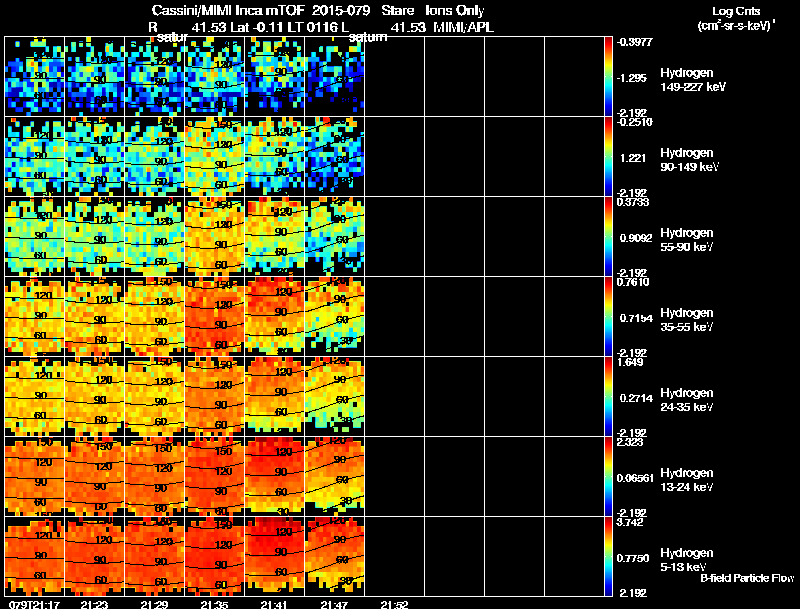Click the '-0.3977' color scale value
Screen dimensions: 800x609
[x=635, y=42]
